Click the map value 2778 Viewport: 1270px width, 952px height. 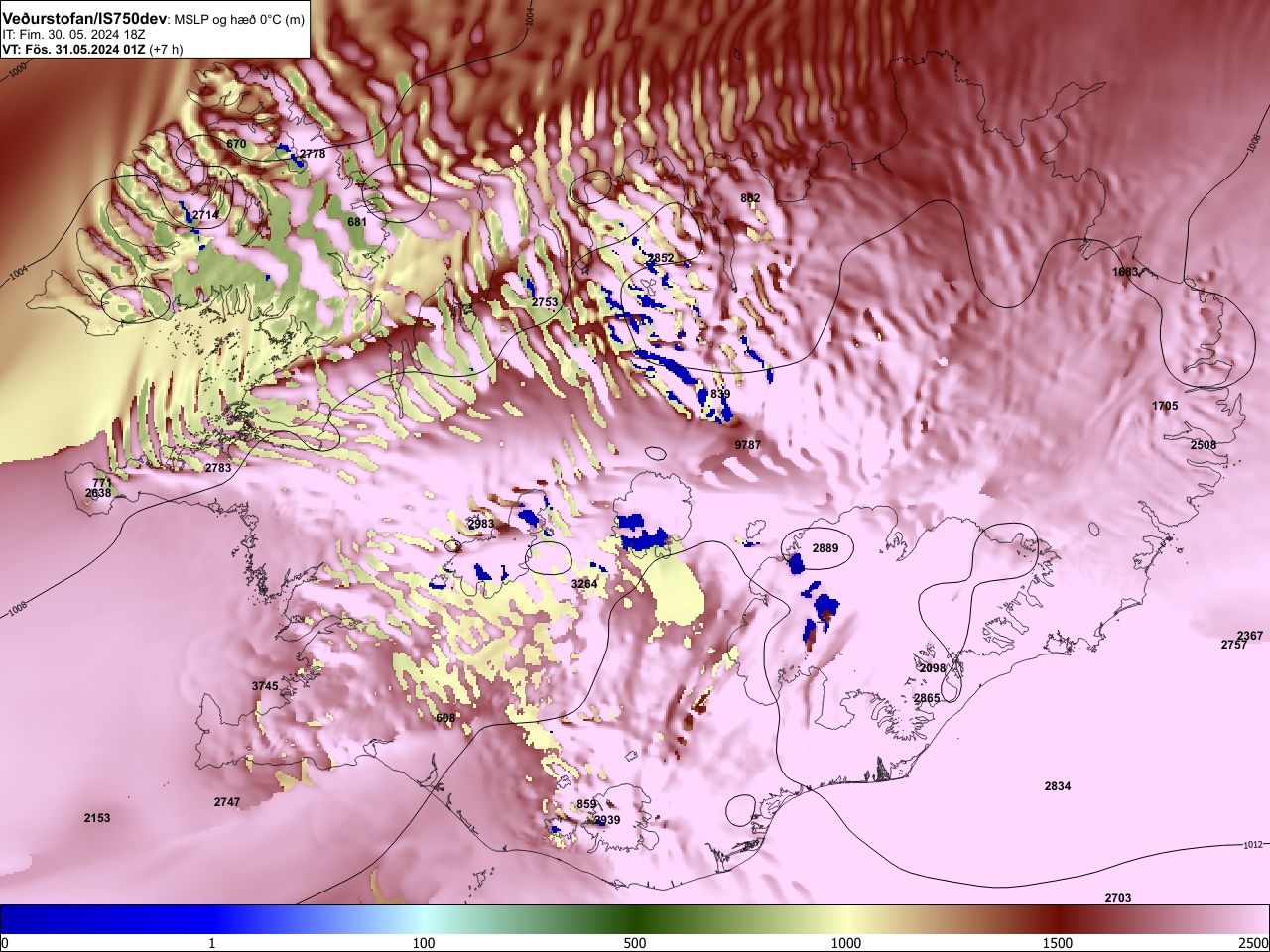tap(313, 154)
